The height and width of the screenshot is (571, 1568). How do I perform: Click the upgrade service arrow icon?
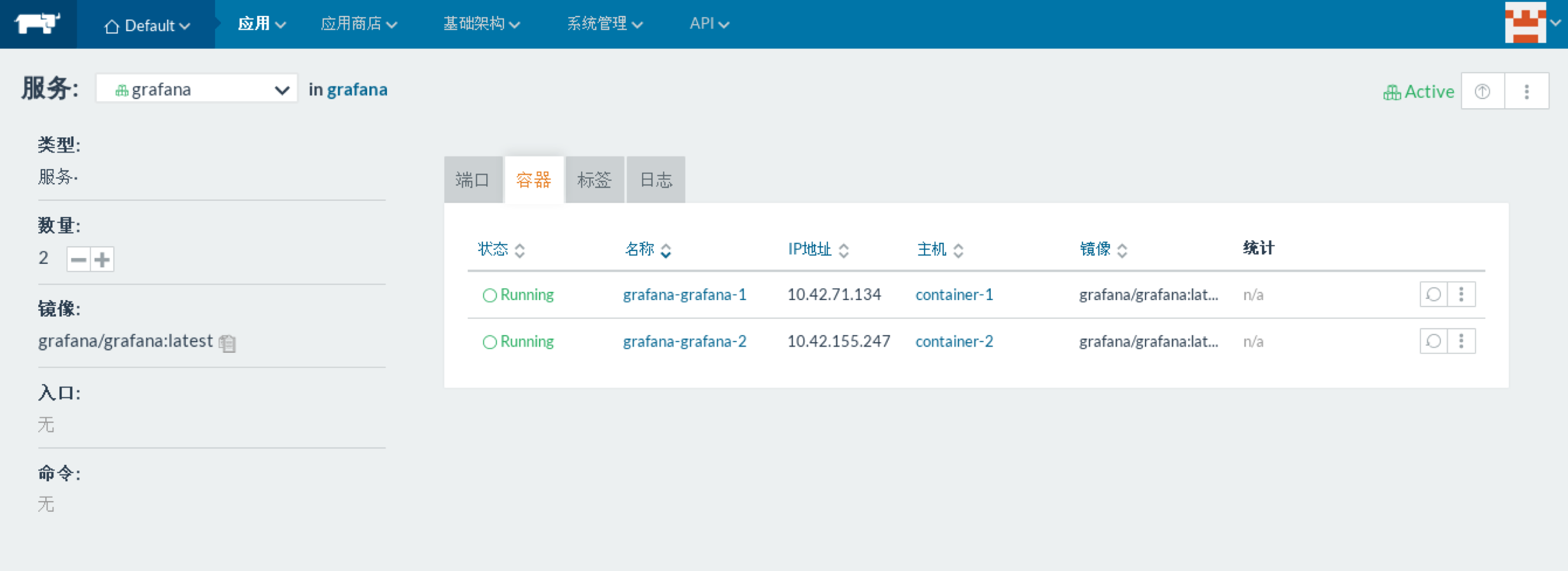click(1482, 92)
